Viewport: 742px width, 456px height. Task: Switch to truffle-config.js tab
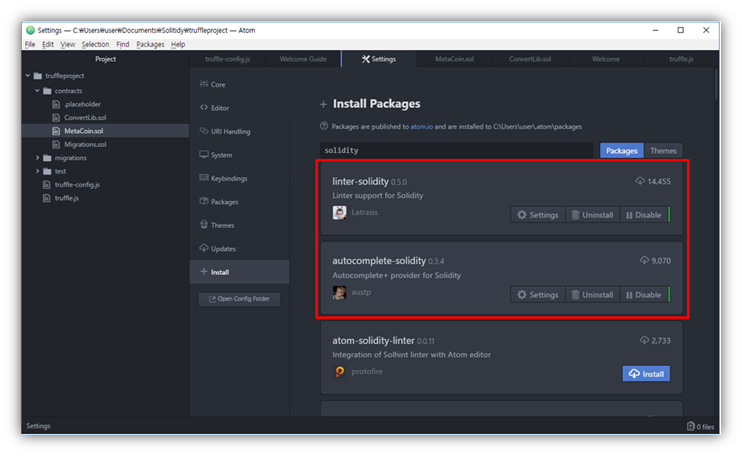pos(228,59)
